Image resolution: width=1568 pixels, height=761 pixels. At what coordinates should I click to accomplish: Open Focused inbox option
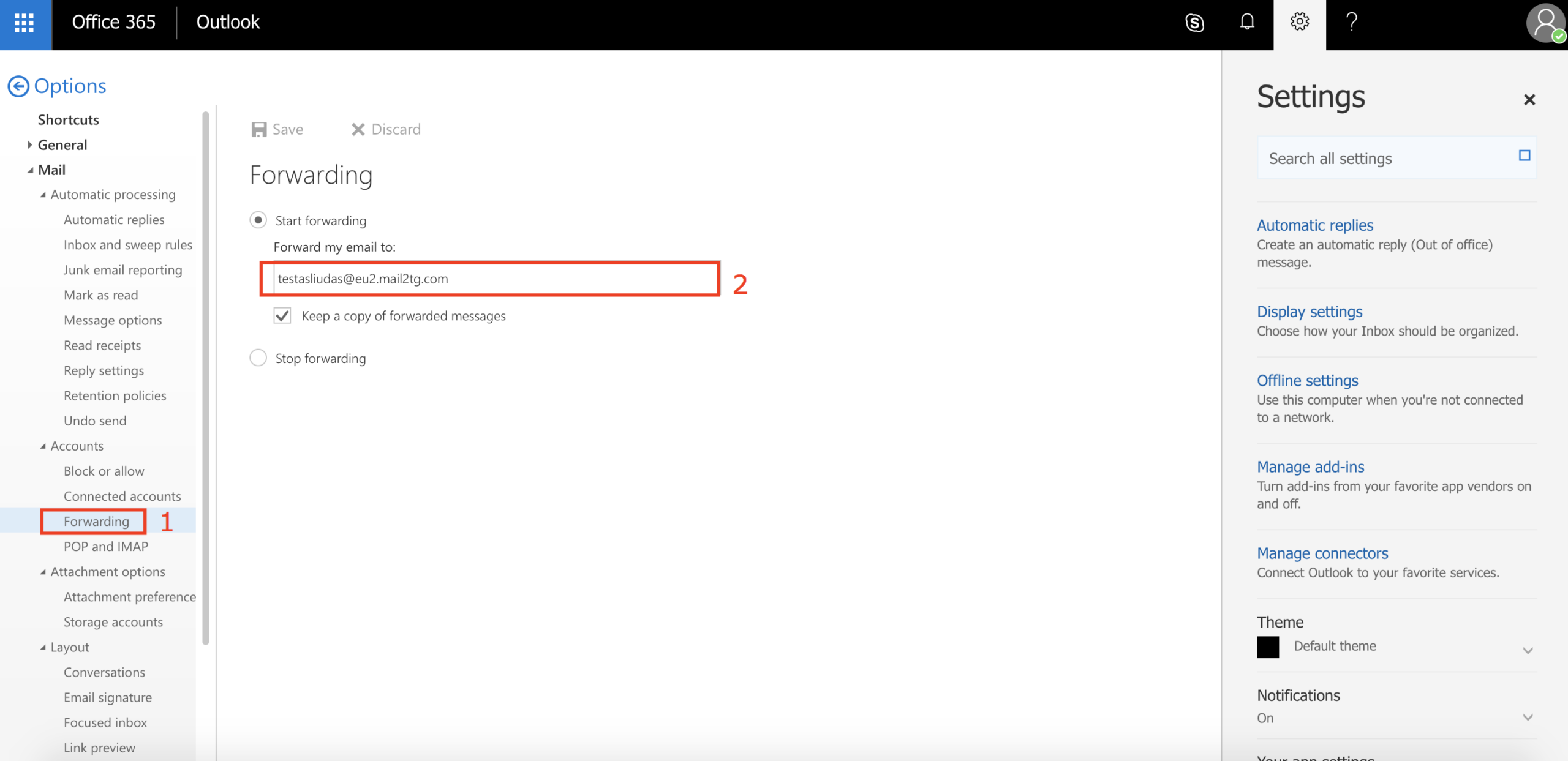coord(105,722)
